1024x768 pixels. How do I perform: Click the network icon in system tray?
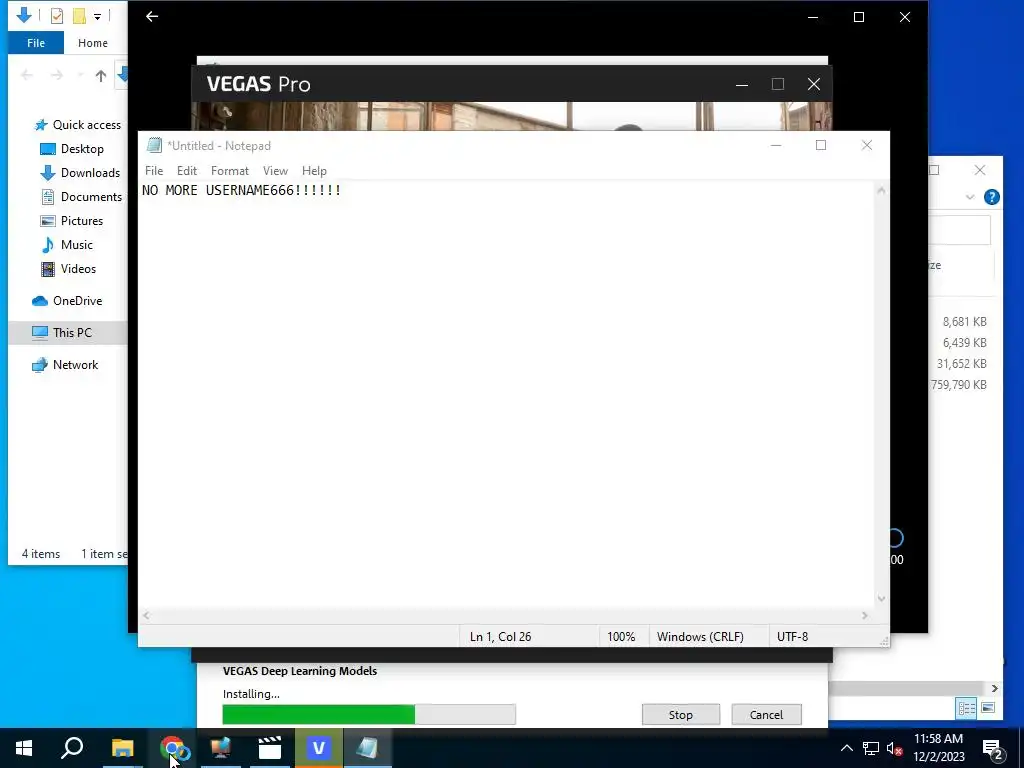(871, 748)
